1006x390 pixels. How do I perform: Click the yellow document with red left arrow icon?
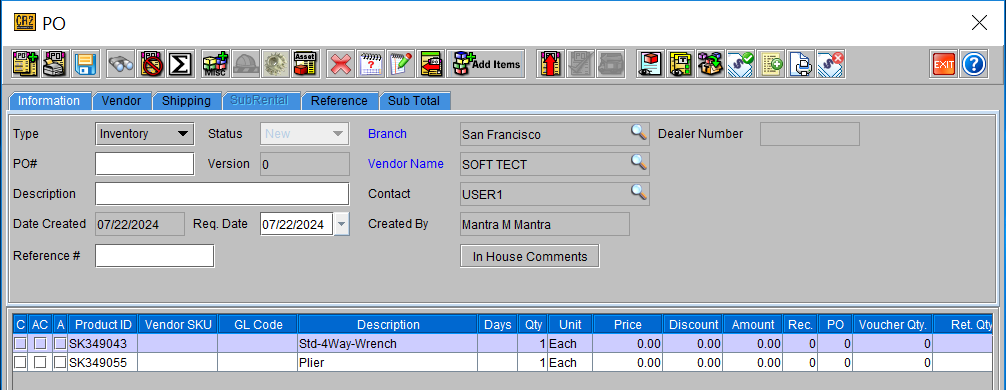pyautogui.click(x=431, y=64)
